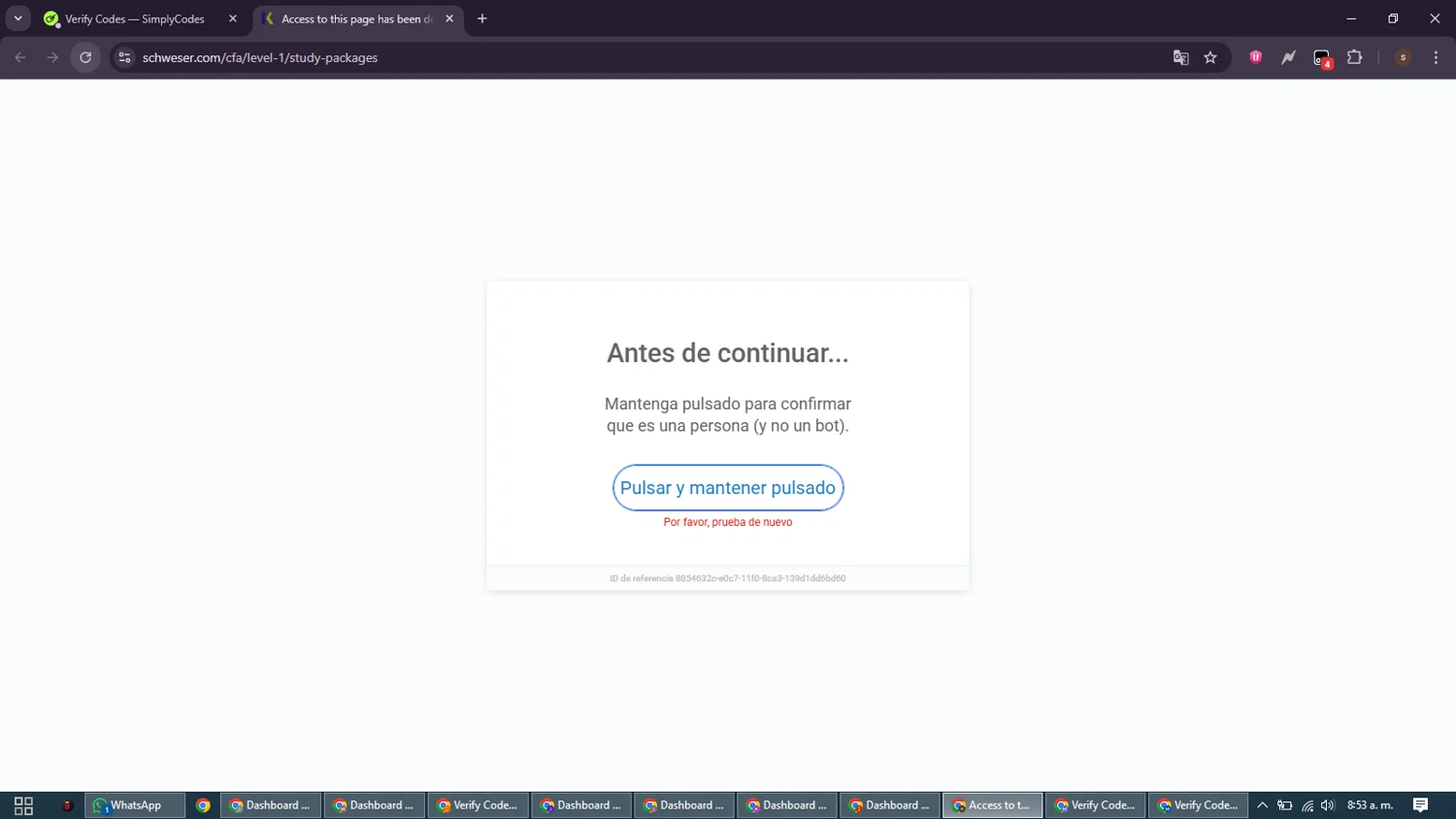Open the volume speaker icon
Screen dimensions: 1456x819
(1328, 805)
